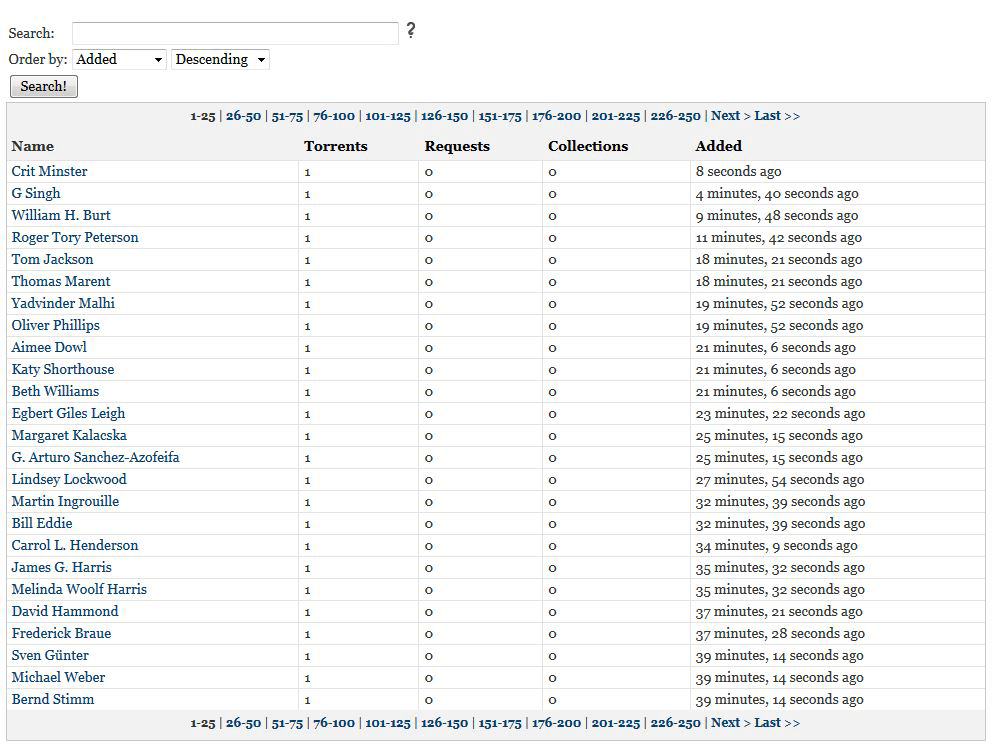Open author Katy Shorthouse
The image size is (997, 755).
coord(63,370)
